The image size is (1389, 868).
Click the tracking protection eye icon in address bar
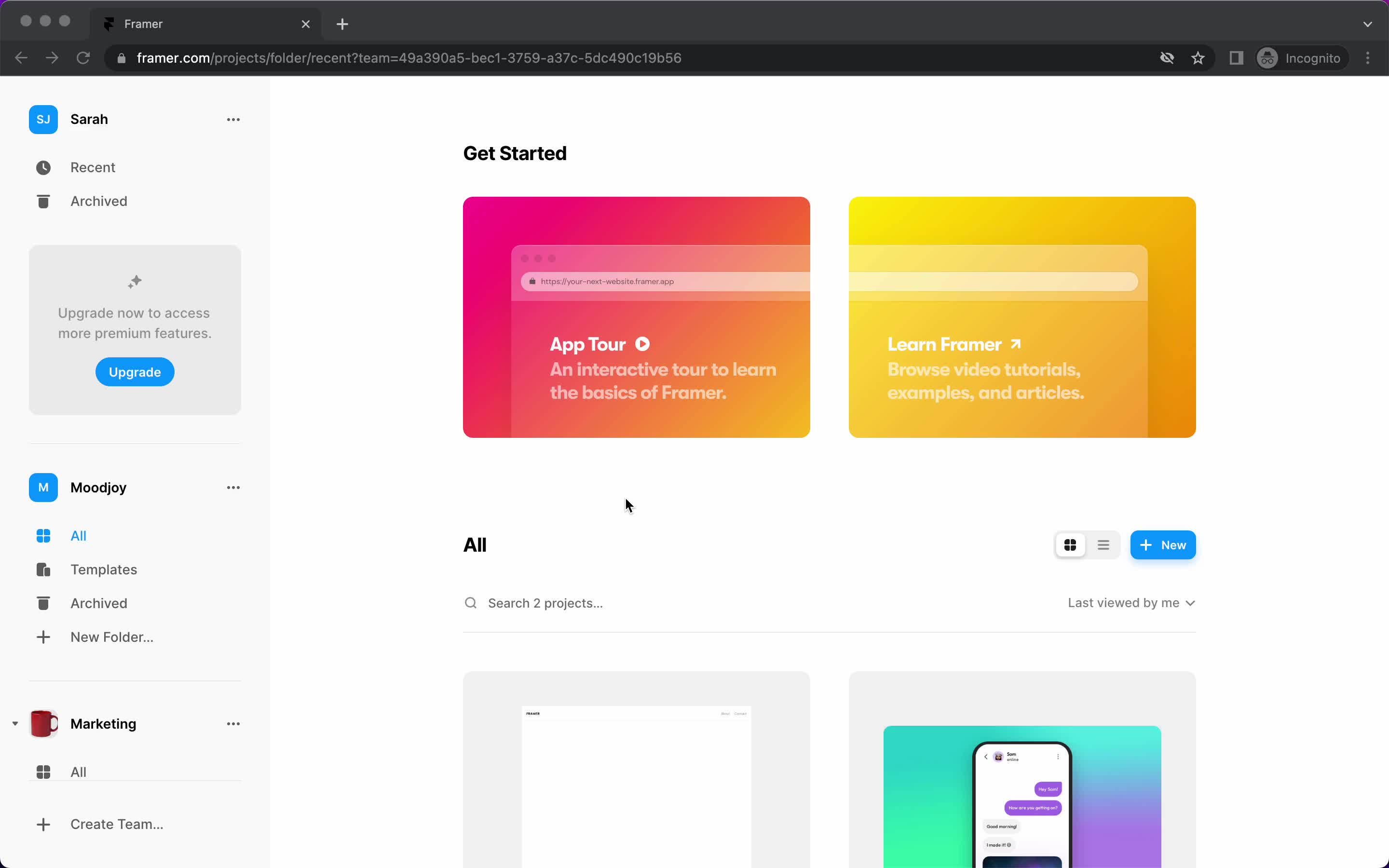click(x=1167, y=58)
